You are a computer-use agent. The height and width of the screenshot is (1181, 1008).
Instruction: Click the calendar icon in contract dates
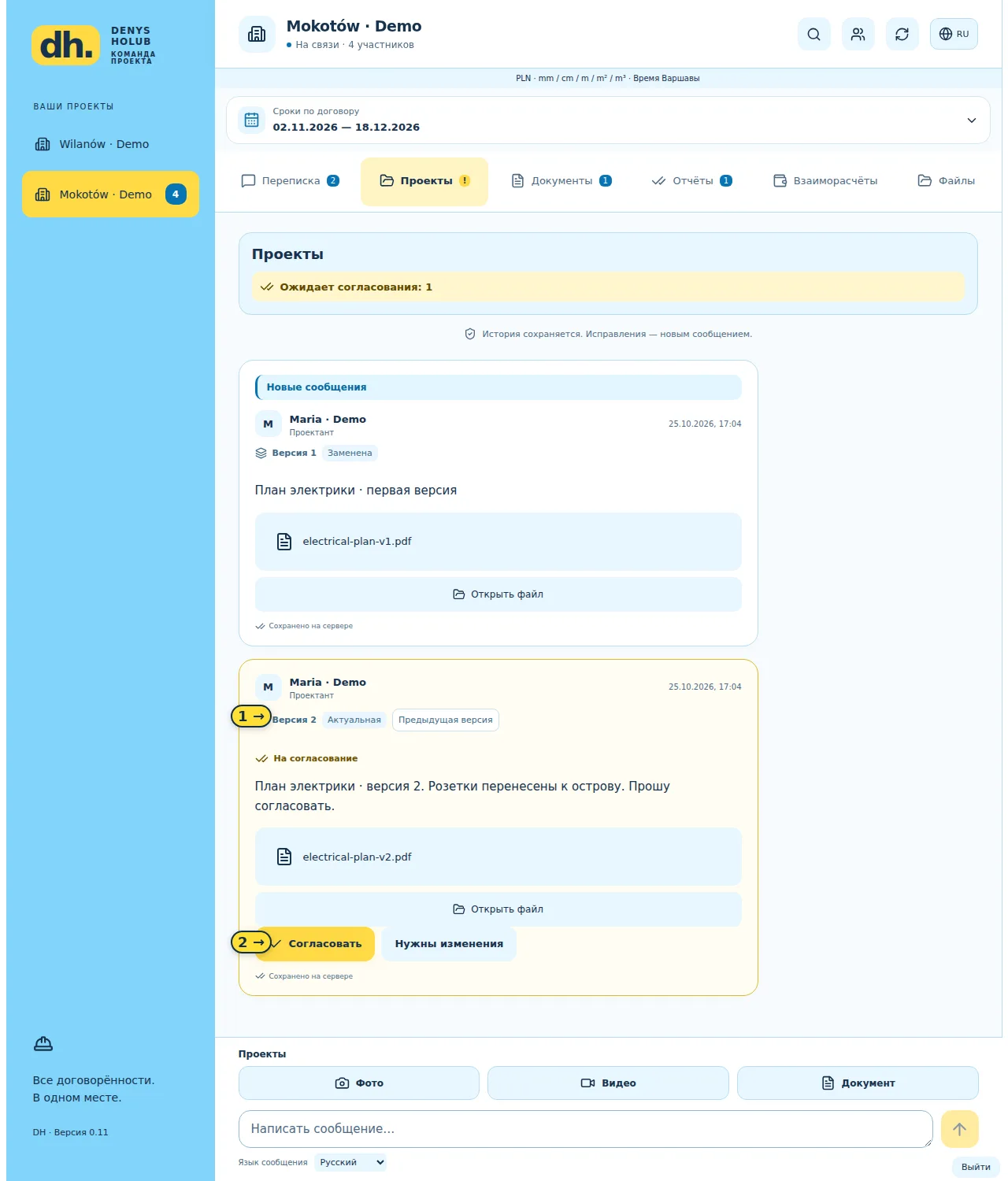pos(251,120)
